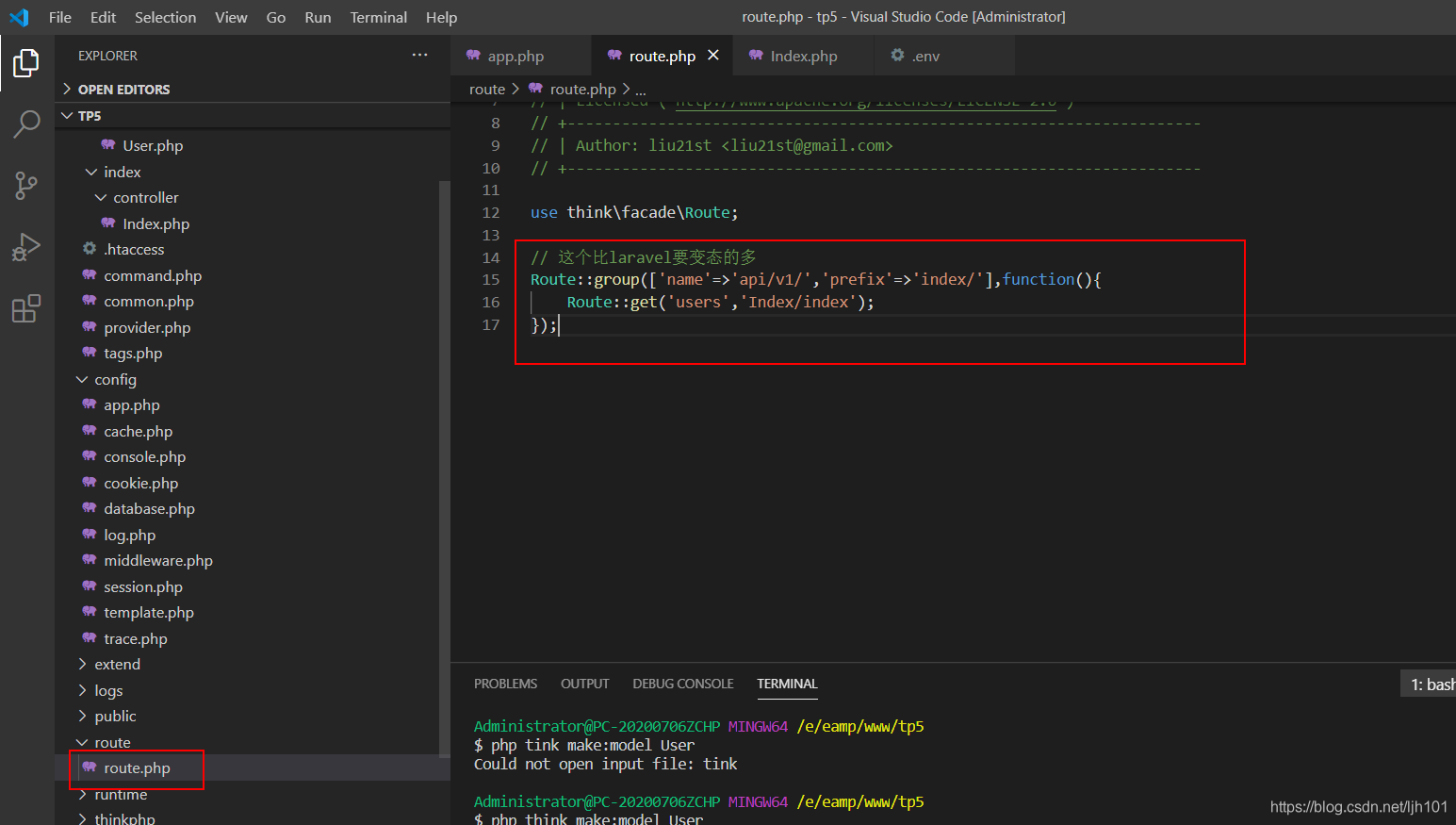
Task: Open the Explorer view in activity bar
Action: coord(26,63)
